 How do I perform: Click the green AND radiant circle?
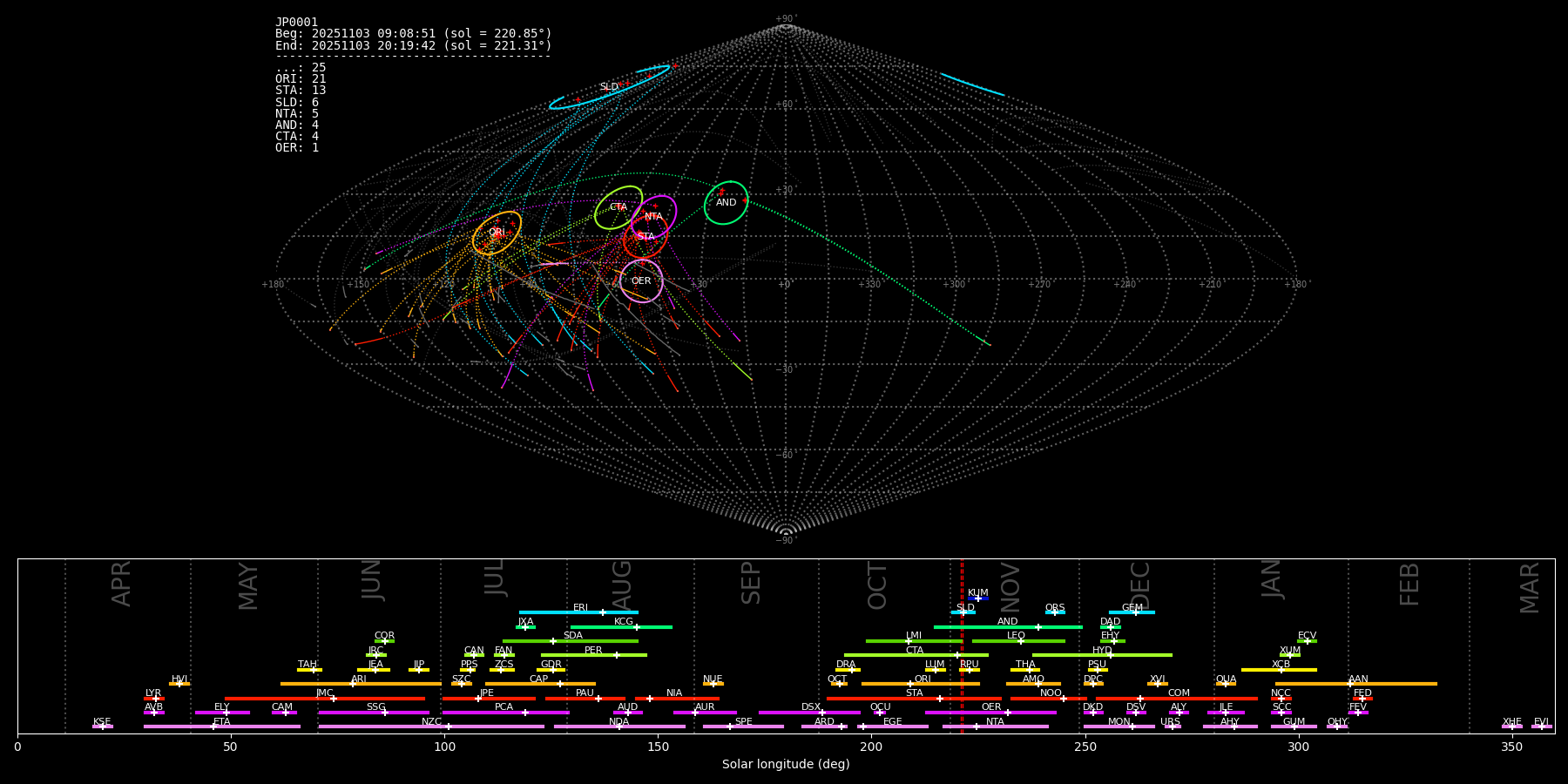pos(726,203)
